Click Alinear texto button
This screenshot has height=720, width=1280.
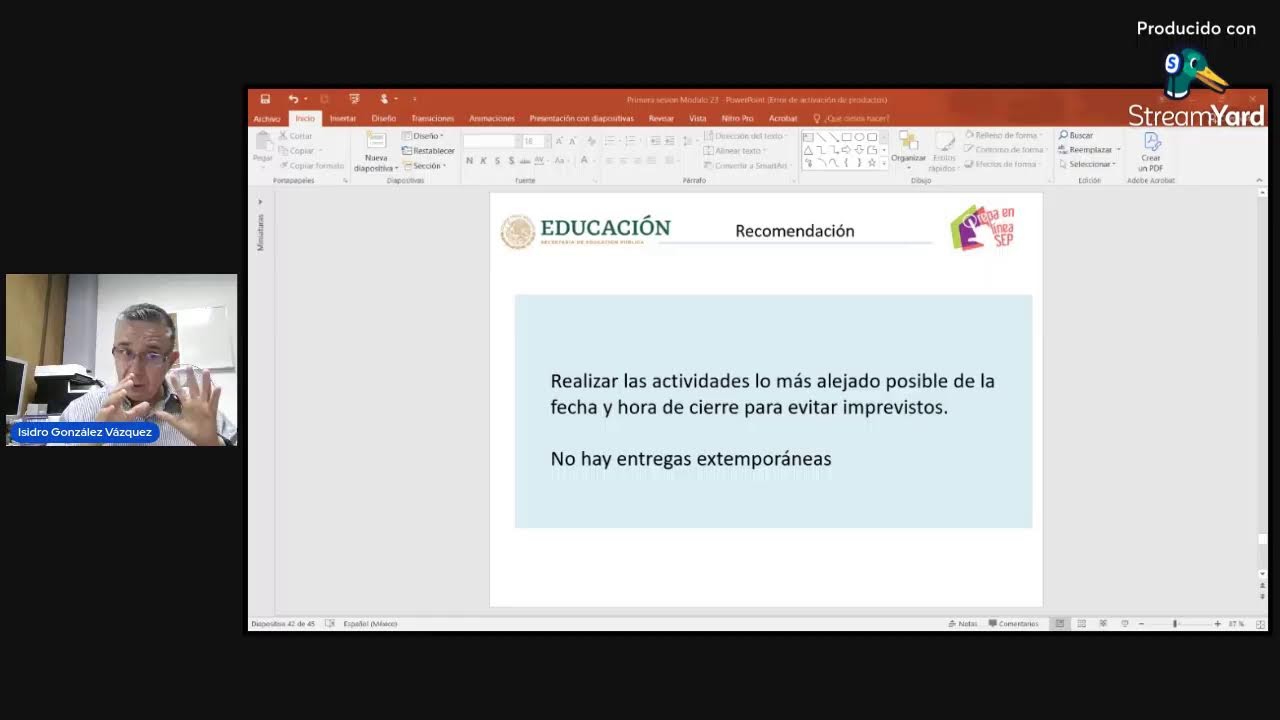point(736,151)
